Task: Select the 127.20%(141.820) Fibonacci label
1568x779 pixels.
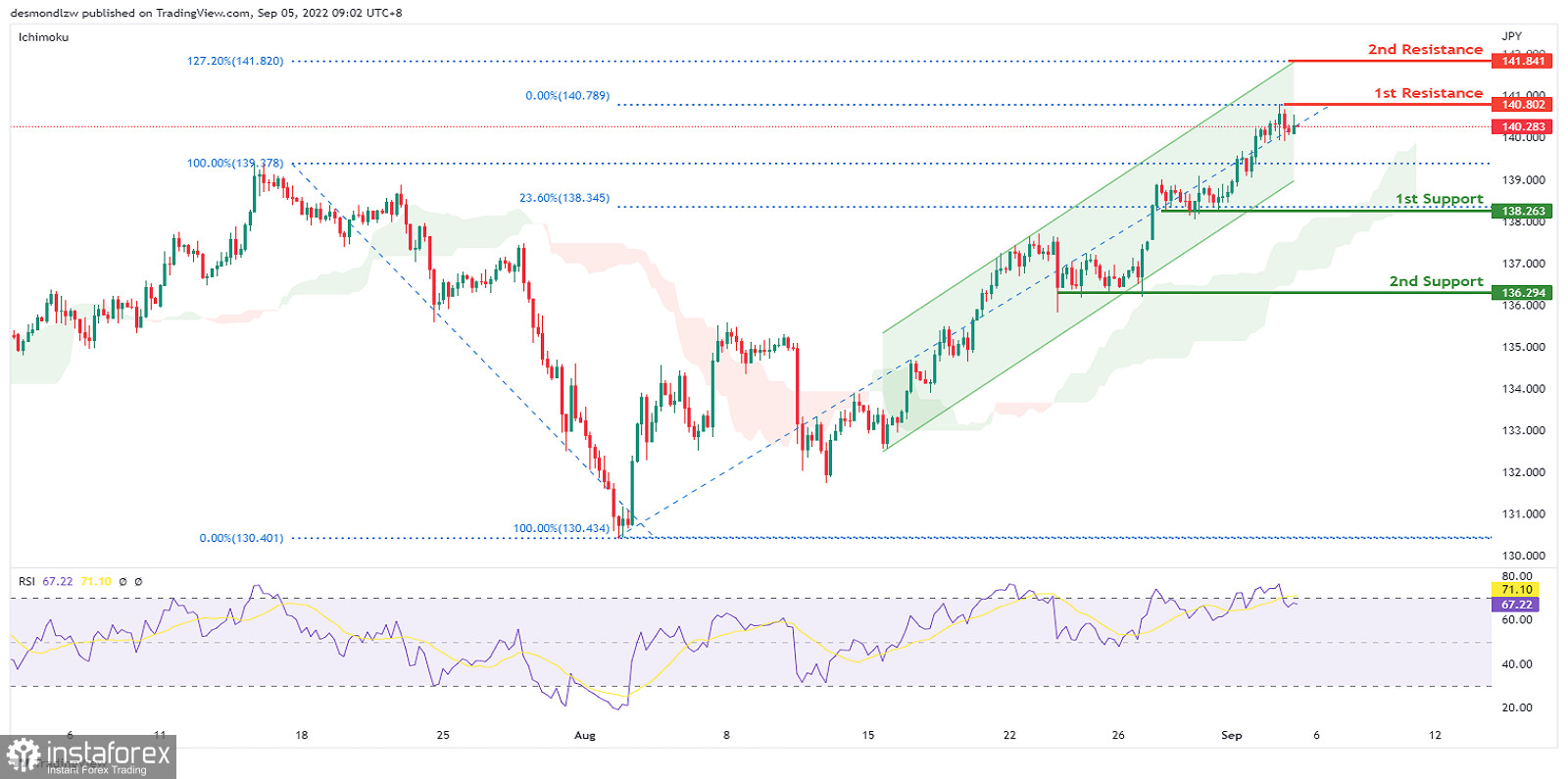Action: click(x=235, y=61)
